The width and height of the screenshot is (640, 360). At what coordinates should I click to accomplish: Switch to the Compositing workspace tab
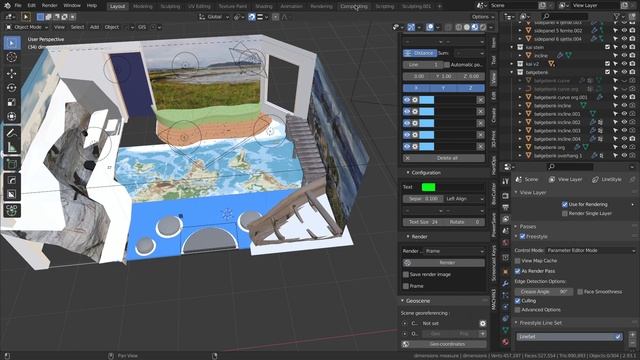tap(353, 6)
